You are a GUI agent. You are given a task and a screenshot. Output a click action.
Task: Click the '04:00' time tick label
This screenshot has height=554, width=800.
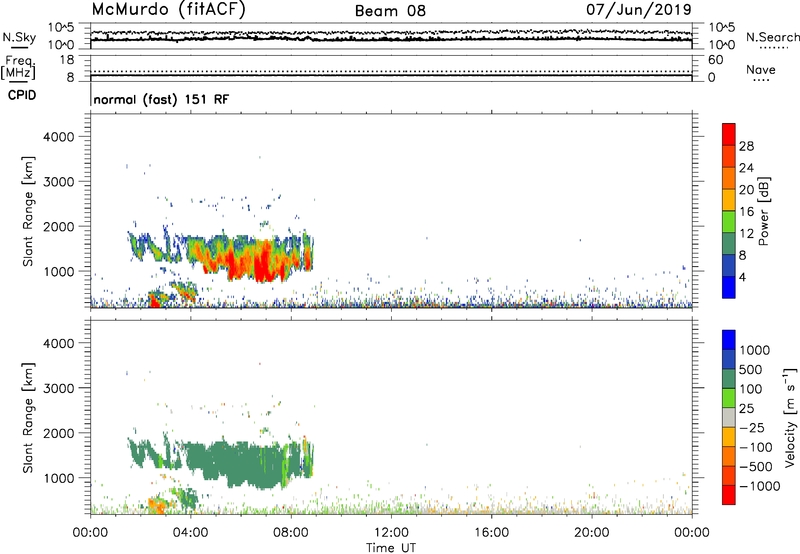190,533
